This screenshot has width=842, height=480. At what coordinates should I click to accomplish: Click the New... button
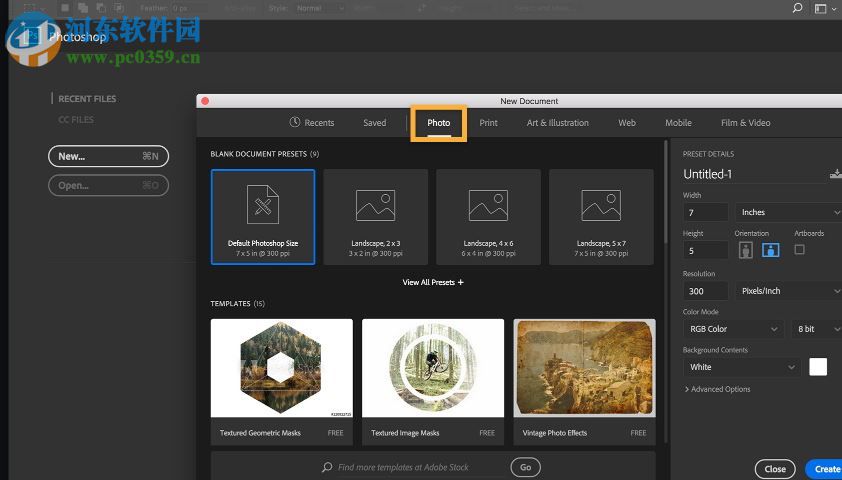(108, 156)
